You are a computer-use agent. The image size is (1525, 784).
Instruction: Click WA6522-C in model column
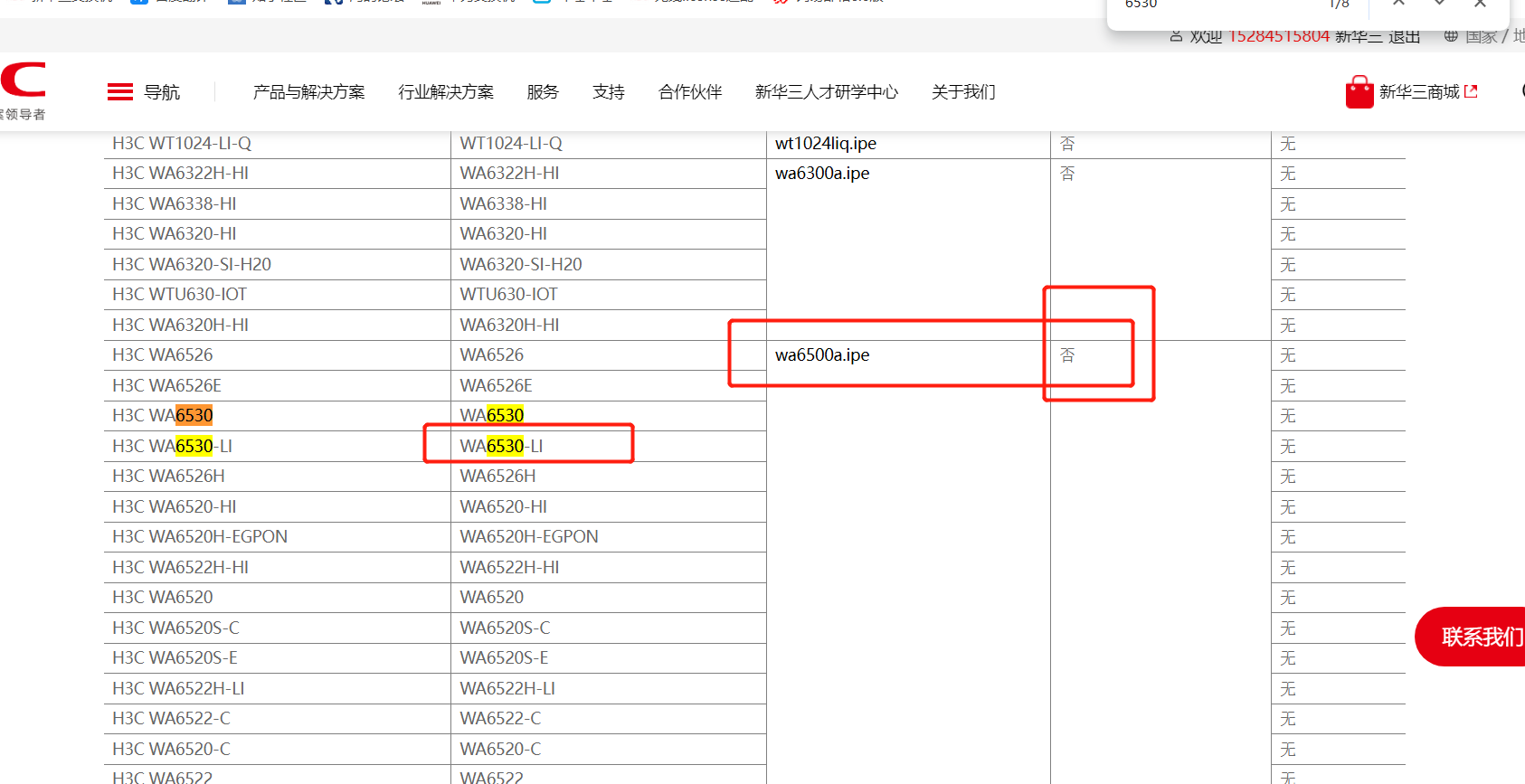(500, 719)
